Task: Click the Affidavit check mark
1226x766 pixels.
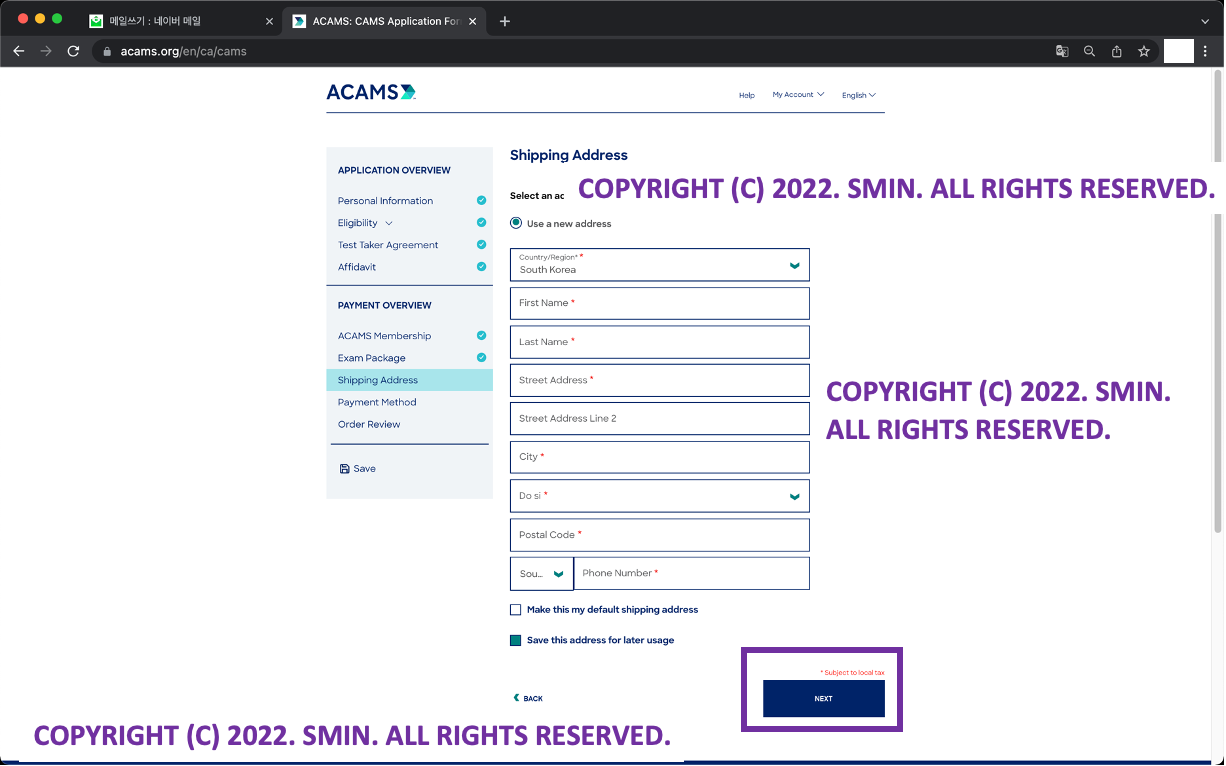Action: [x=481, y=267]
